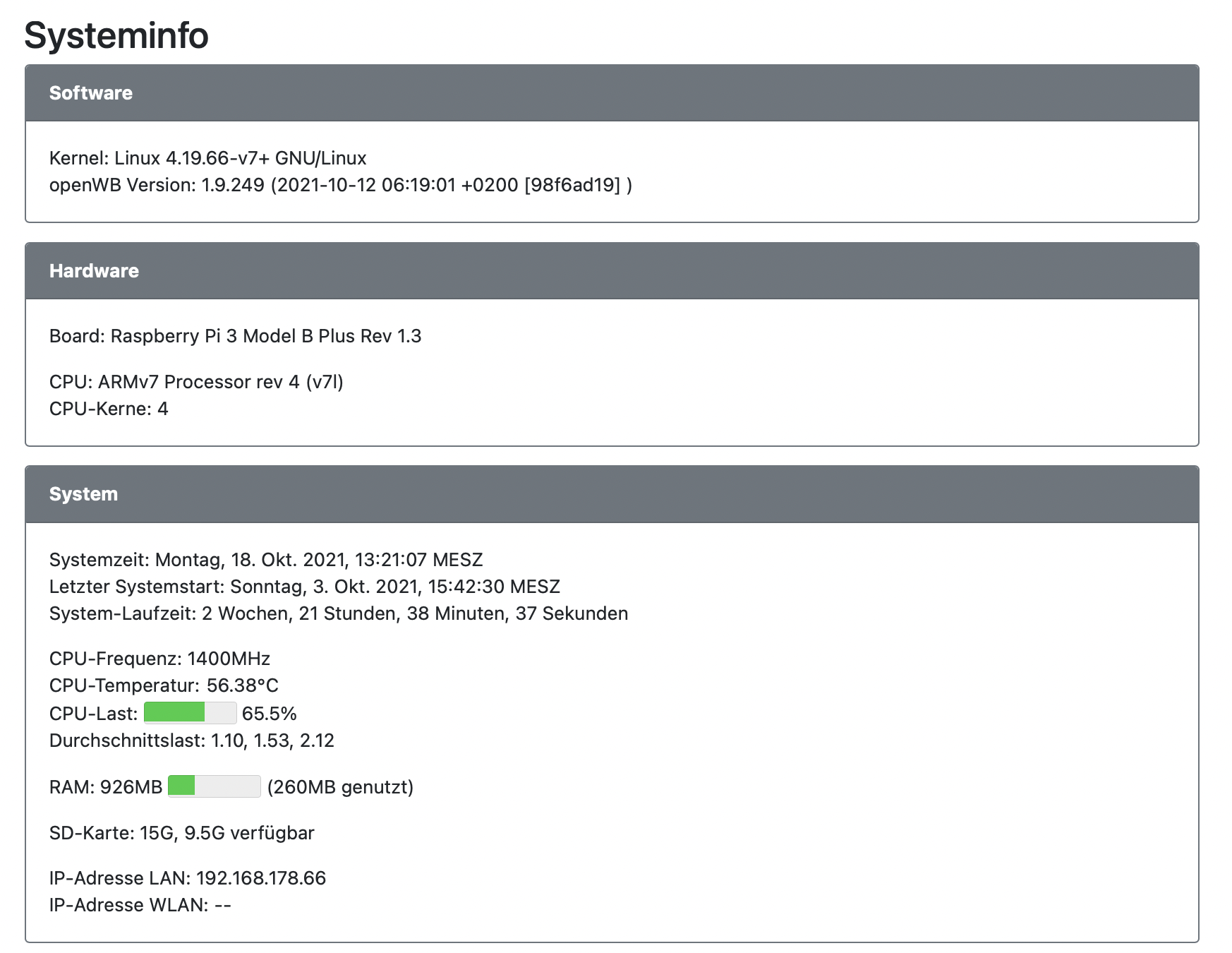Click the Hardware card header
The height and width of the screenshot is (953, 1232).
[x=611, y=271]
